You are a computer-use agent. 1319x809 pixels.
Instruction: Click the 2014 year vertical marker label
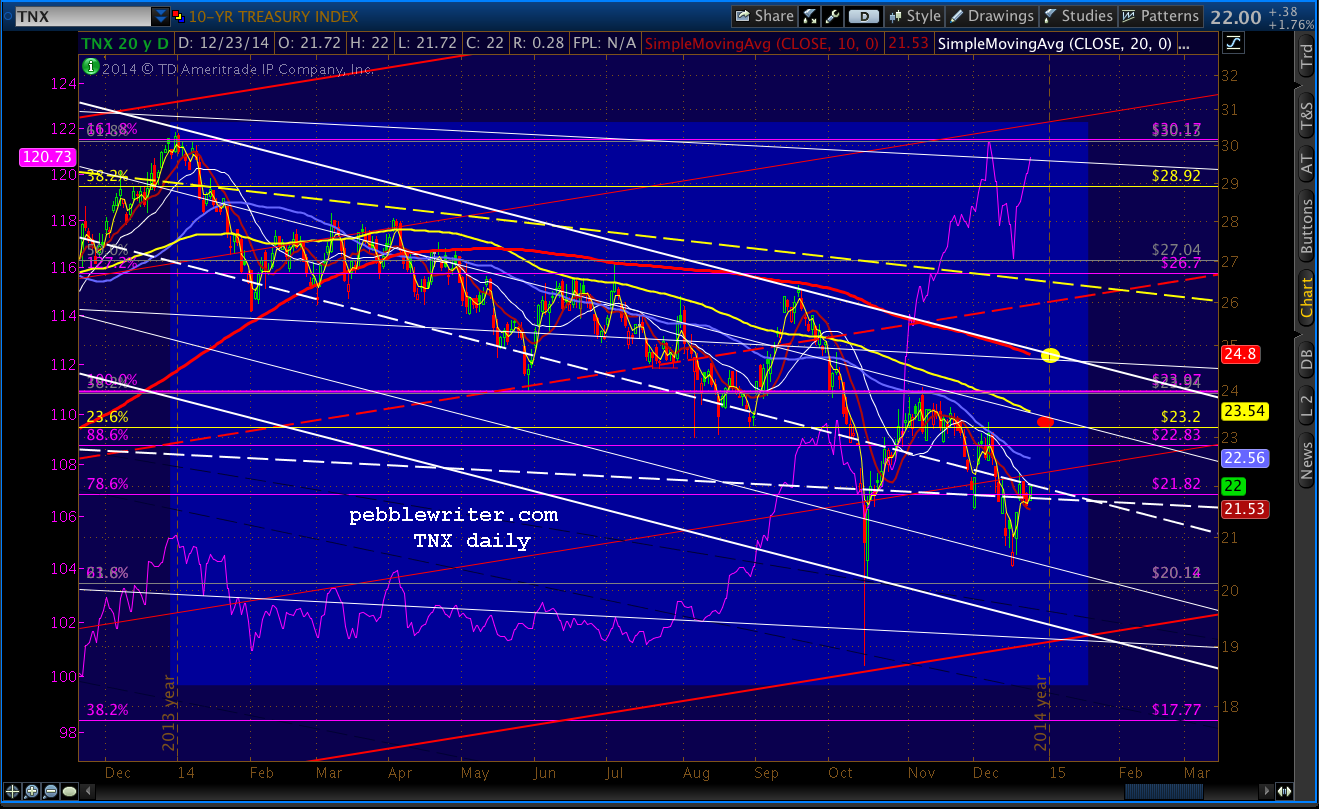pos(1040,714)
